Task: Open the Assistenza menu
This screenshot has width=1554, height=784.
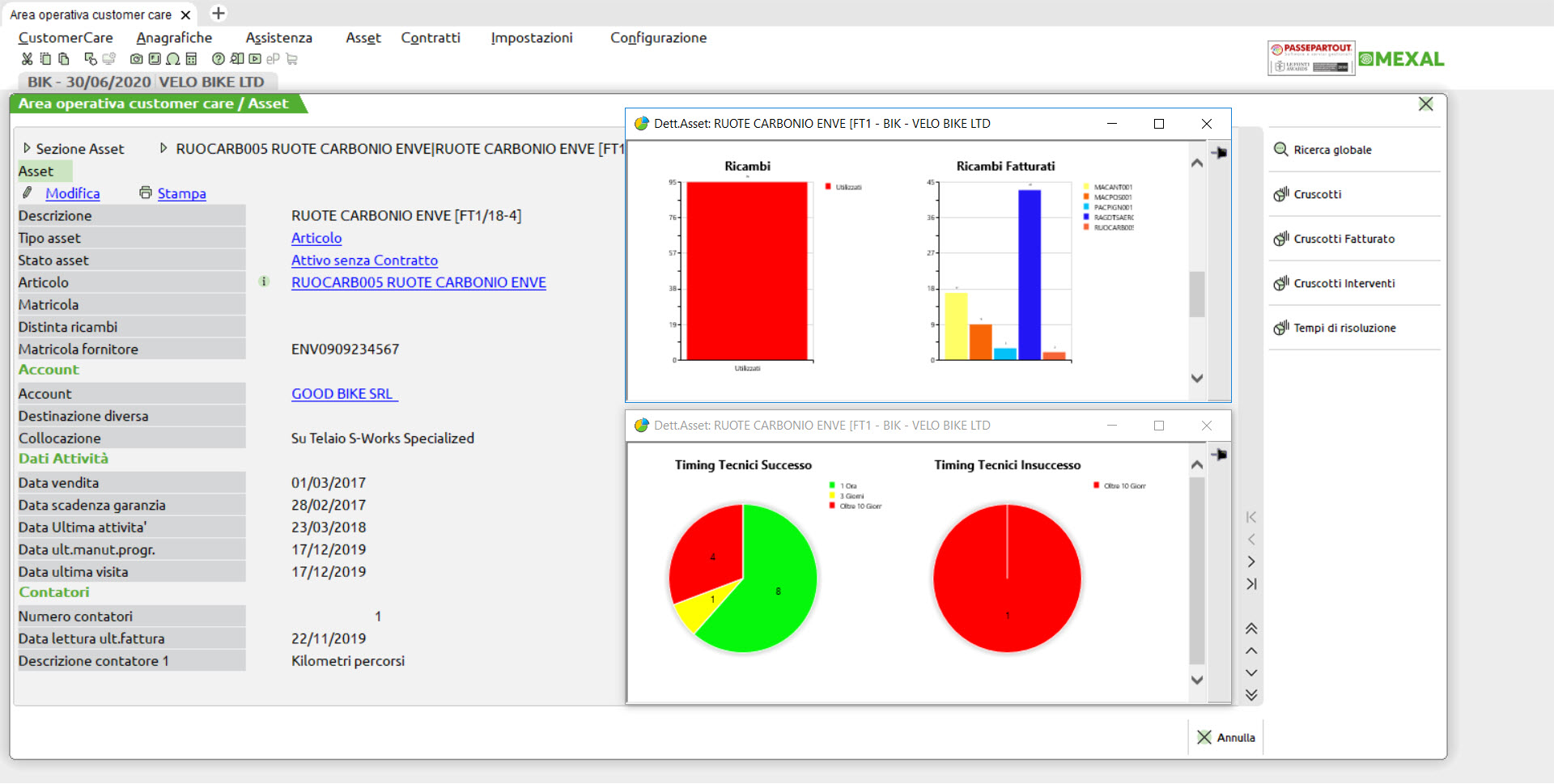Action: click(x=278, y=38)
